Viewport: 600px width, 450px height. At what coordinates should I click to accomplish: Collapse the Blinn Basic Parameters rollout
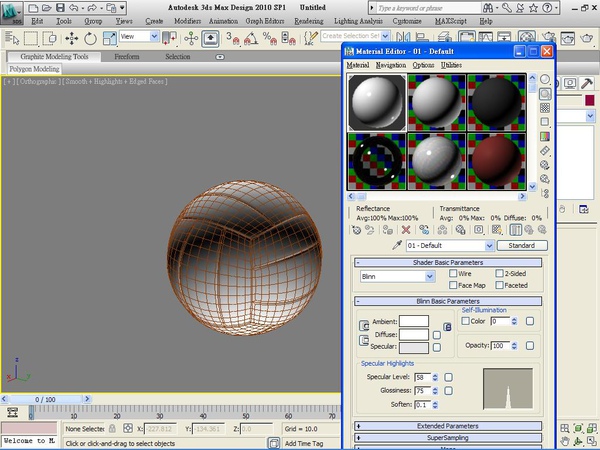448,301
